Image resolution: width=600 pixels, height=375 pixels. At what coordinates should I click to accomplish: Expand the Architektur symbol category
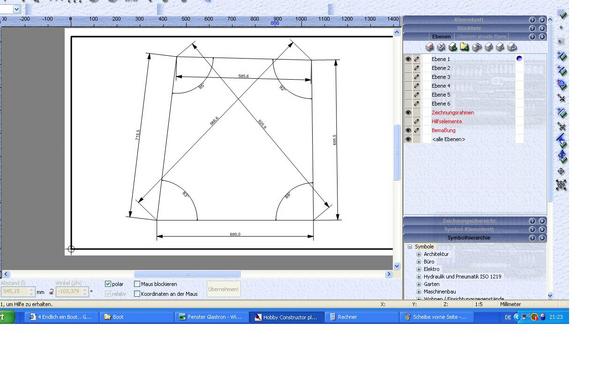tap(419, 254)
